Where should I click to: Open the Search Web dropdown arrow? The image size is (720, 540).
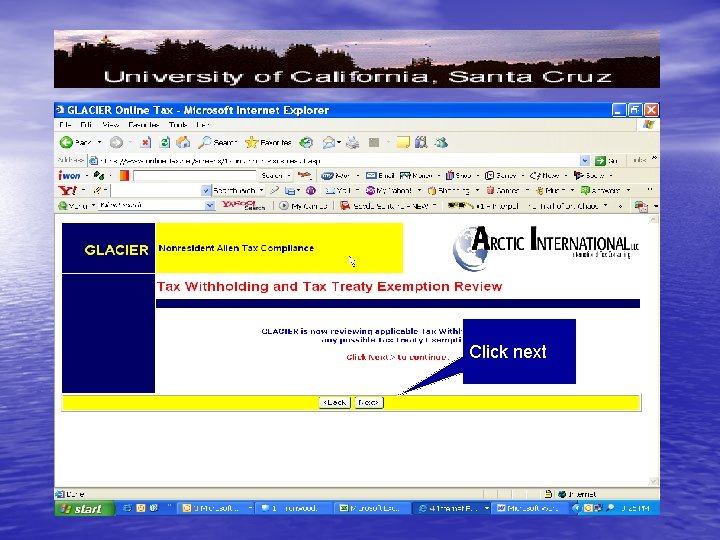click(x=261, y=190)
